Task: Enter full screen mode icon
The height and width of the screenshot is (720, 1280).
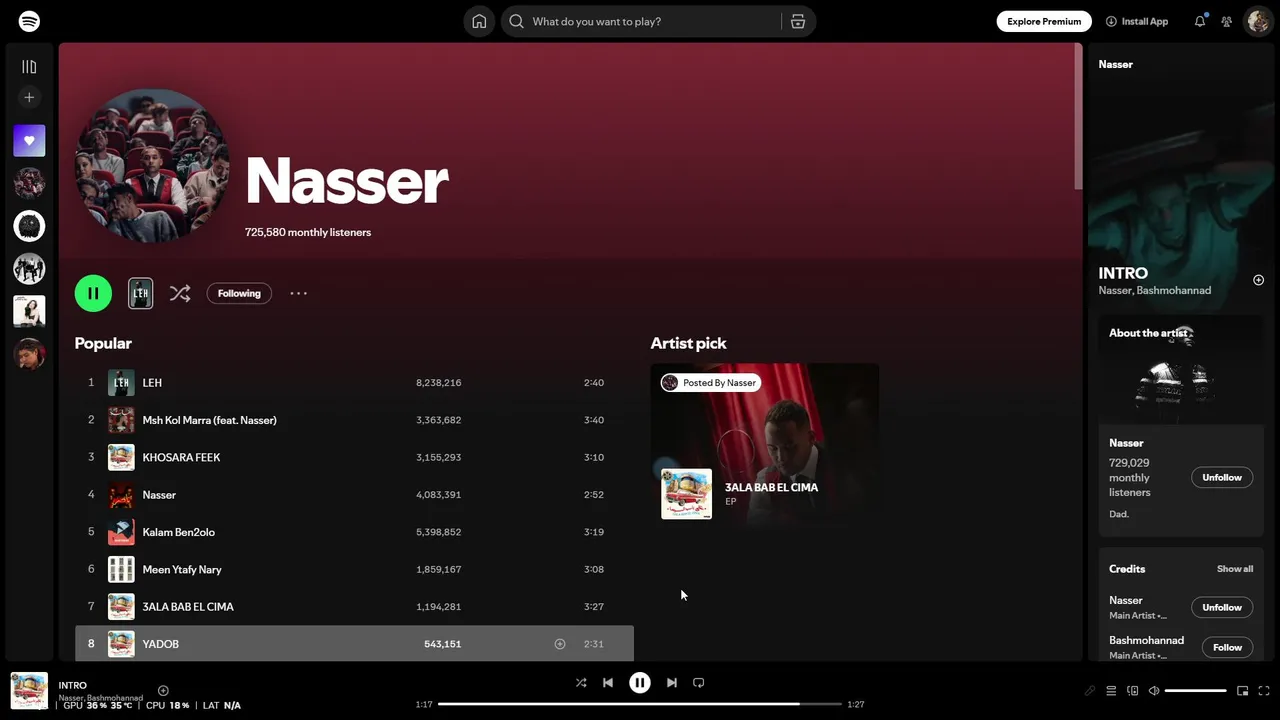Action: pos(1264,691)
